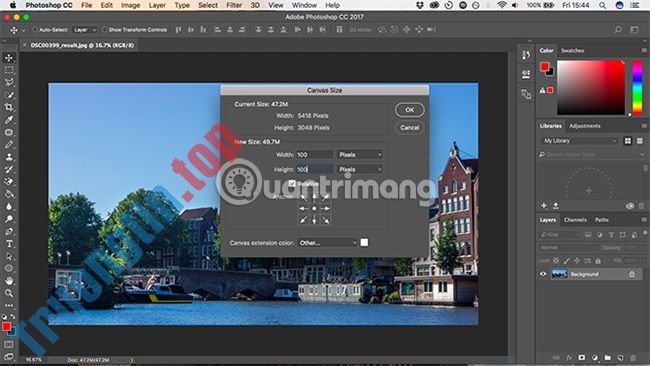Select the Brush tool
Image resolution: width=650 pixels, height=366 pixels.
point(9,145)
